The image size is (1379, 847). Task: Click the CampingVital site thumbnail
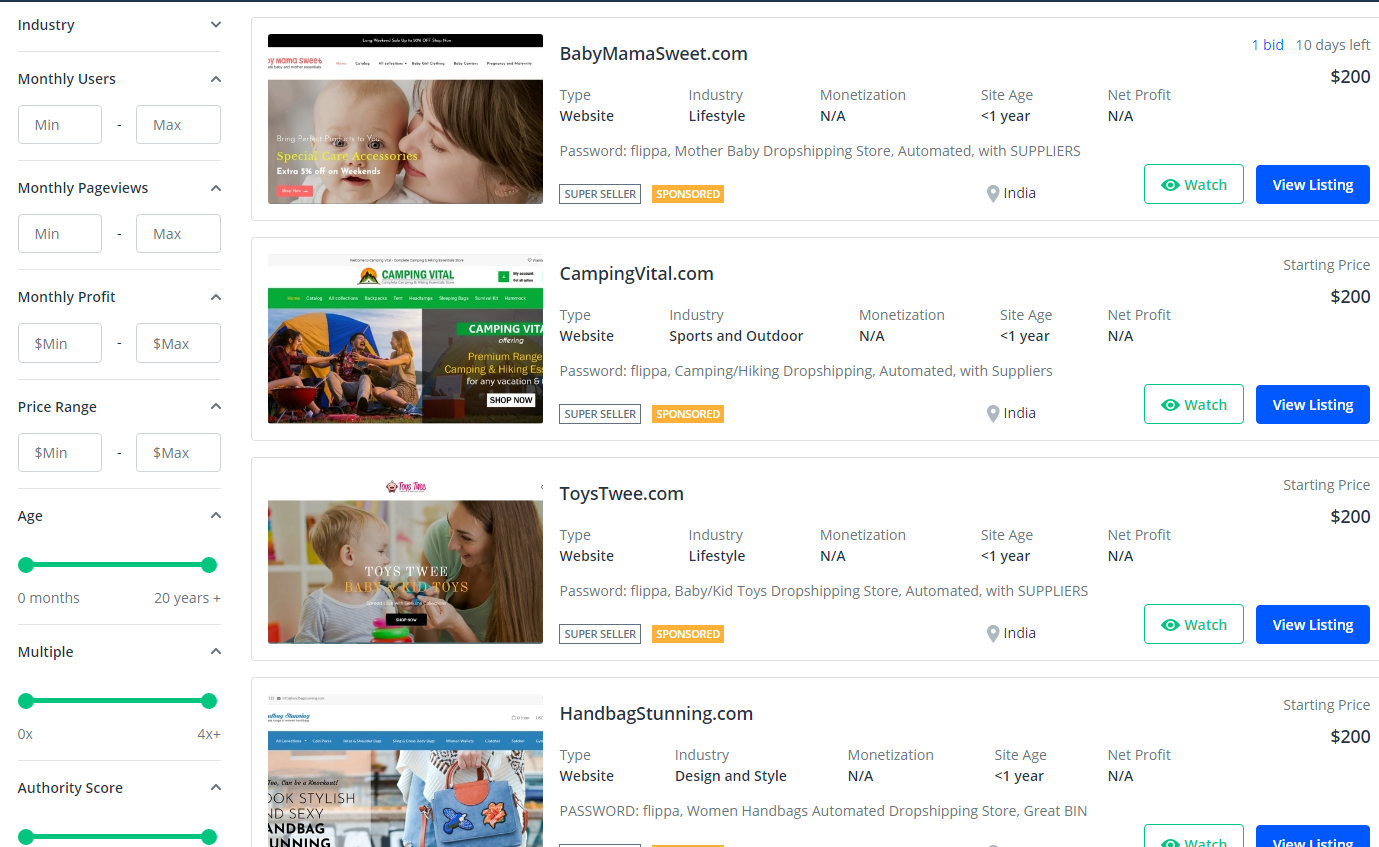point(405,339)
